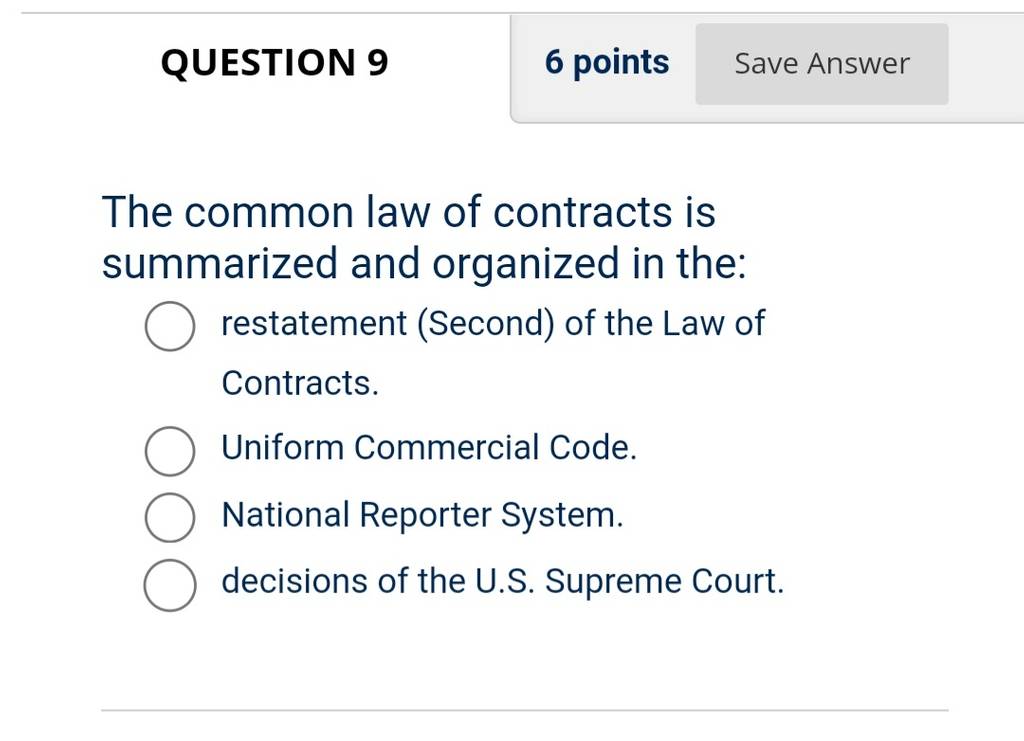This screenshot has height=741, width=1024.
Task: Mark the U.S. Supreme Court decisions radio button
Action: click(170, 585)
